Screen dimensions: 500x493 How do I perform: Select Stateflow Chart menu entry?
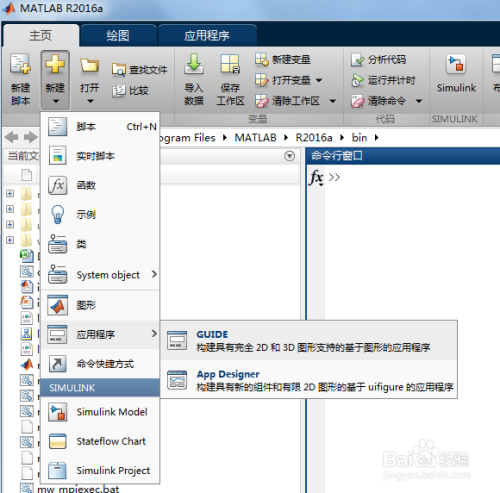click(x=100, y=441)
